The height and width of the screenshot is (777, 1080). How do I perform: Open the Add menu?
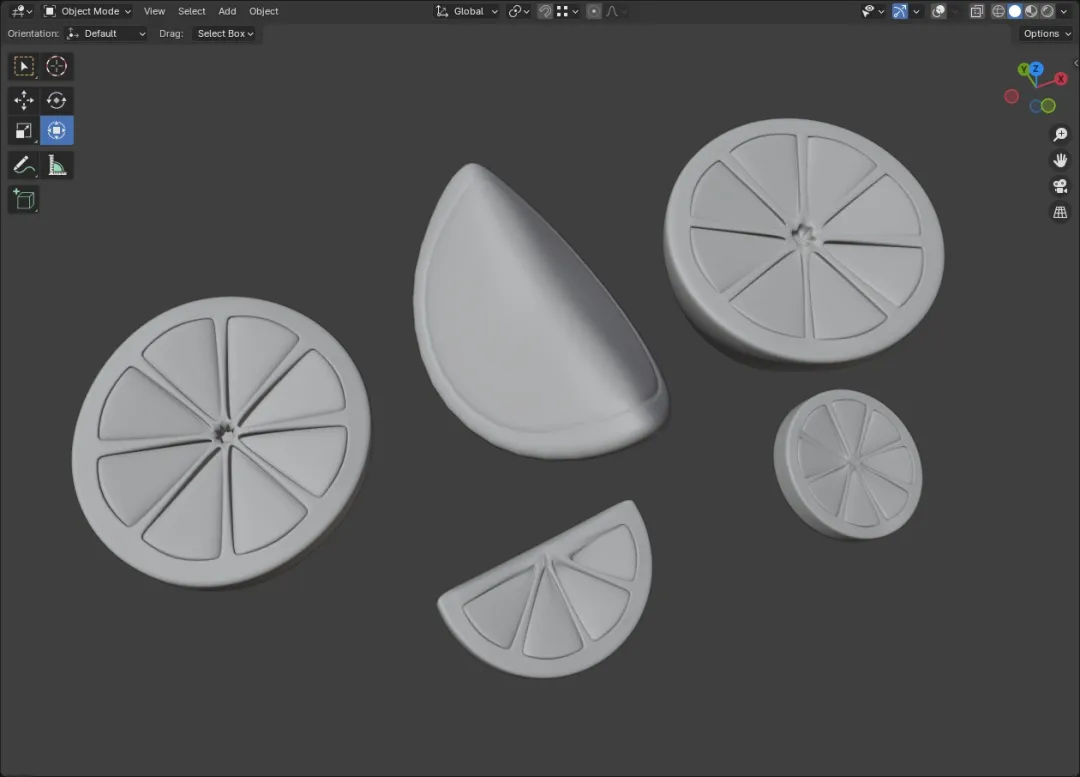pos(227,11)
